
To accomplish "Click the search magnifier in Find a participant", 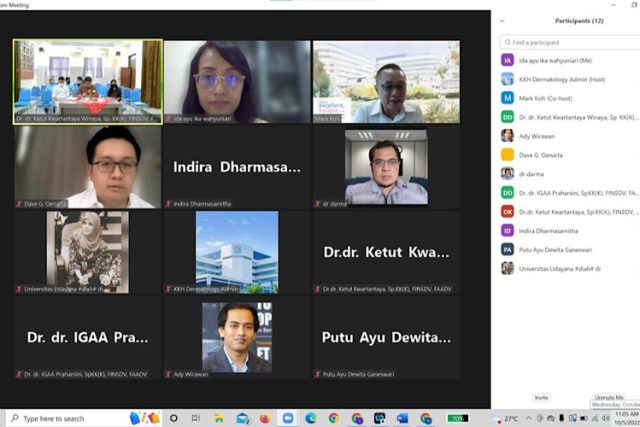I will coord(507,42).
